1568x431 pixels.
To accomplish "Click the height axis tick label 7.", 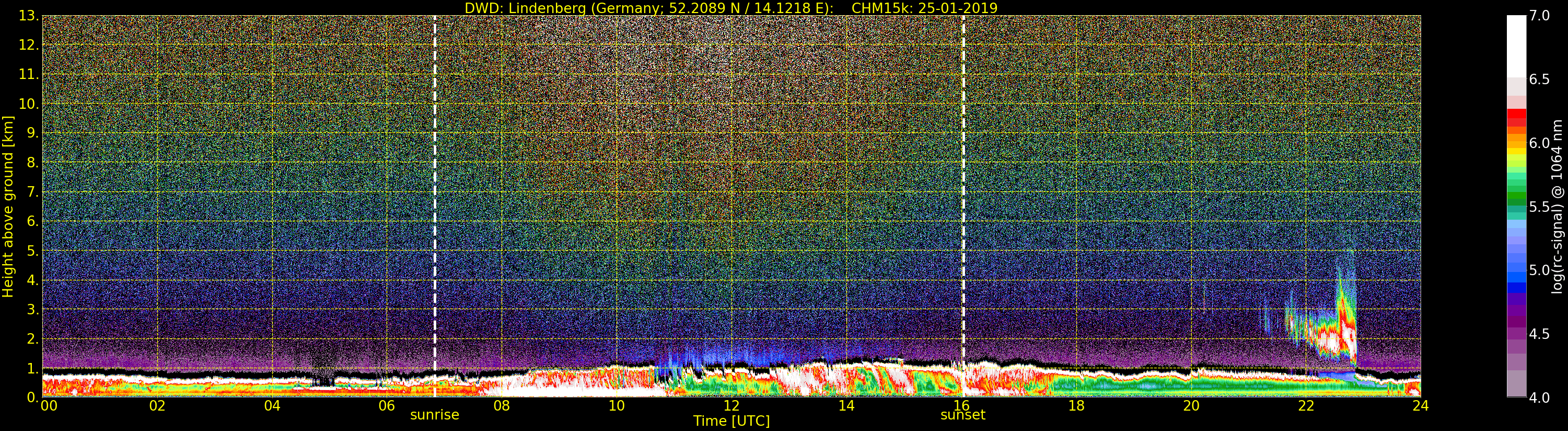I will 33,192.
